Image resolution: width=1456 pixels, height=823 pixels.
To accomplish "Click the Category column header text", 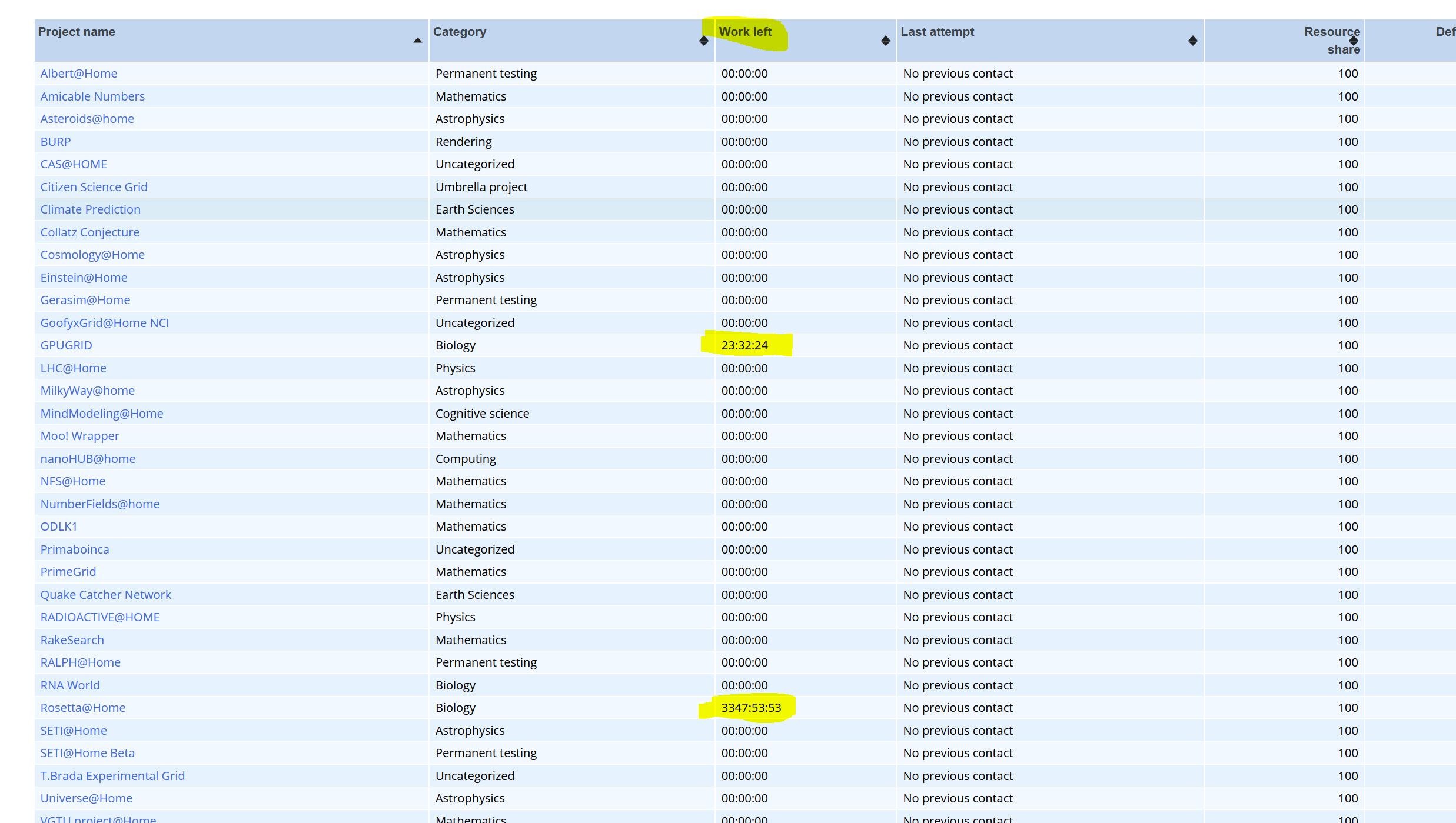I will click(x=460, y=32).
